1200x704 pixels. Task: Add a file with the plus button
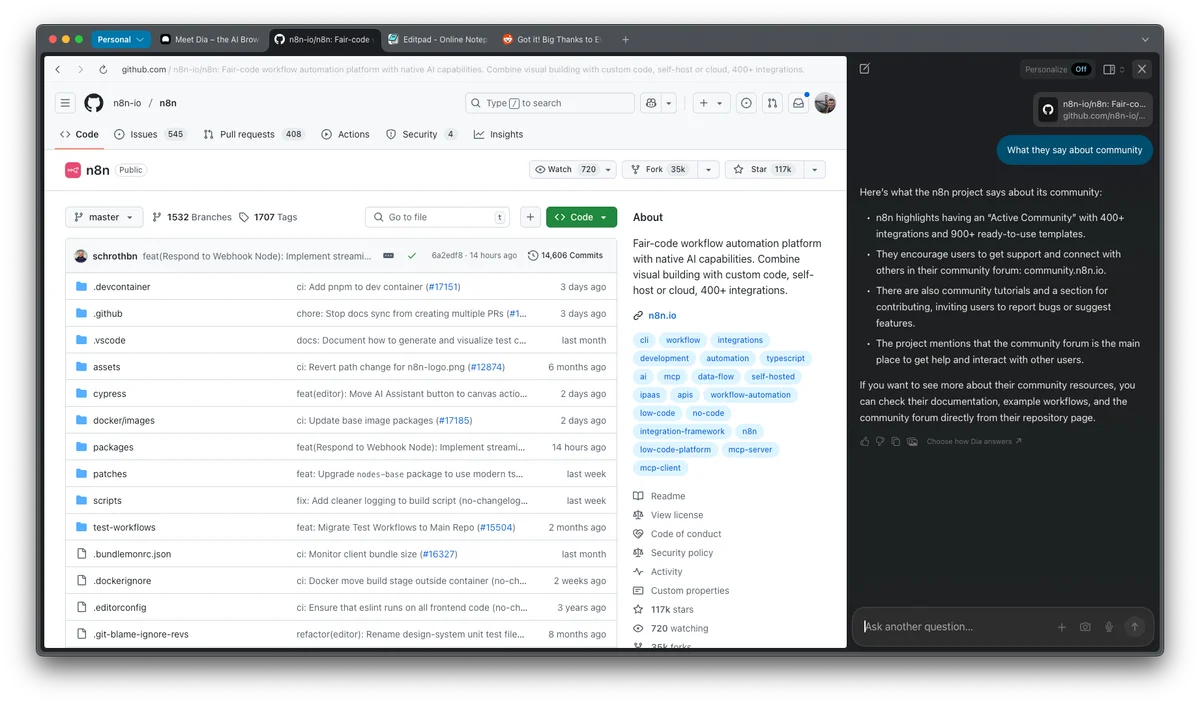pos(530,217)
